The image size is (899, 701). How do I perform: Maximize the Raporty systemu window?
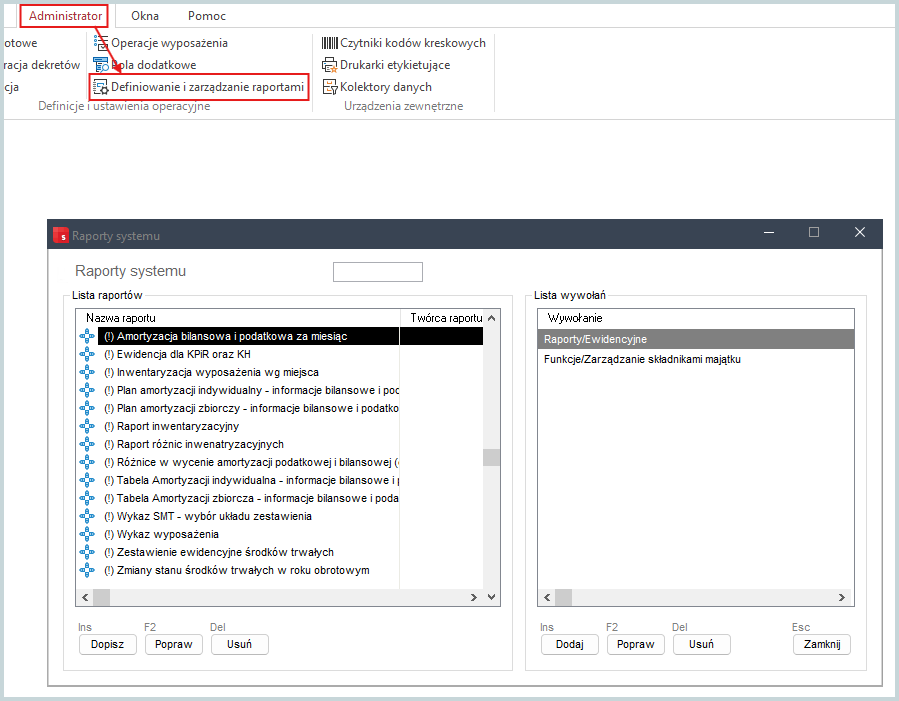(814, 232)
